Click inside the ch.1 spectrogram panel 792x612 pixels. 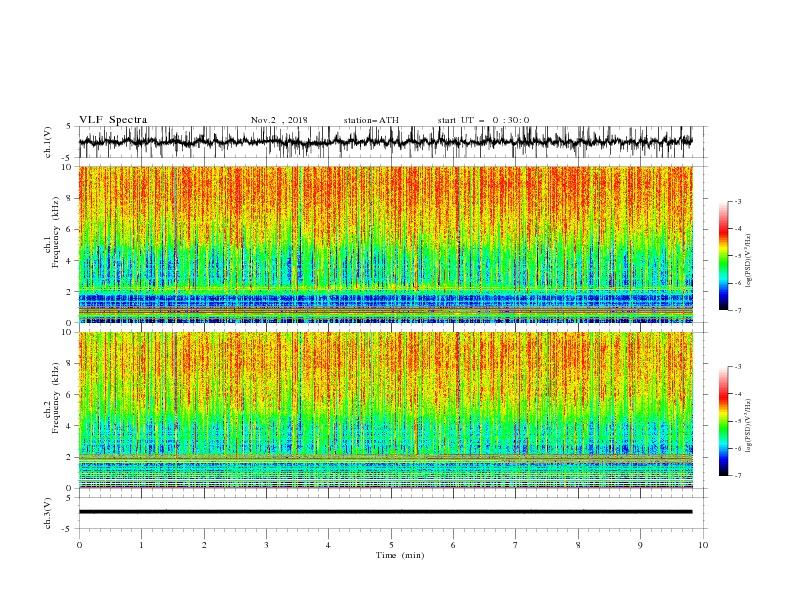tap(385, 244)
